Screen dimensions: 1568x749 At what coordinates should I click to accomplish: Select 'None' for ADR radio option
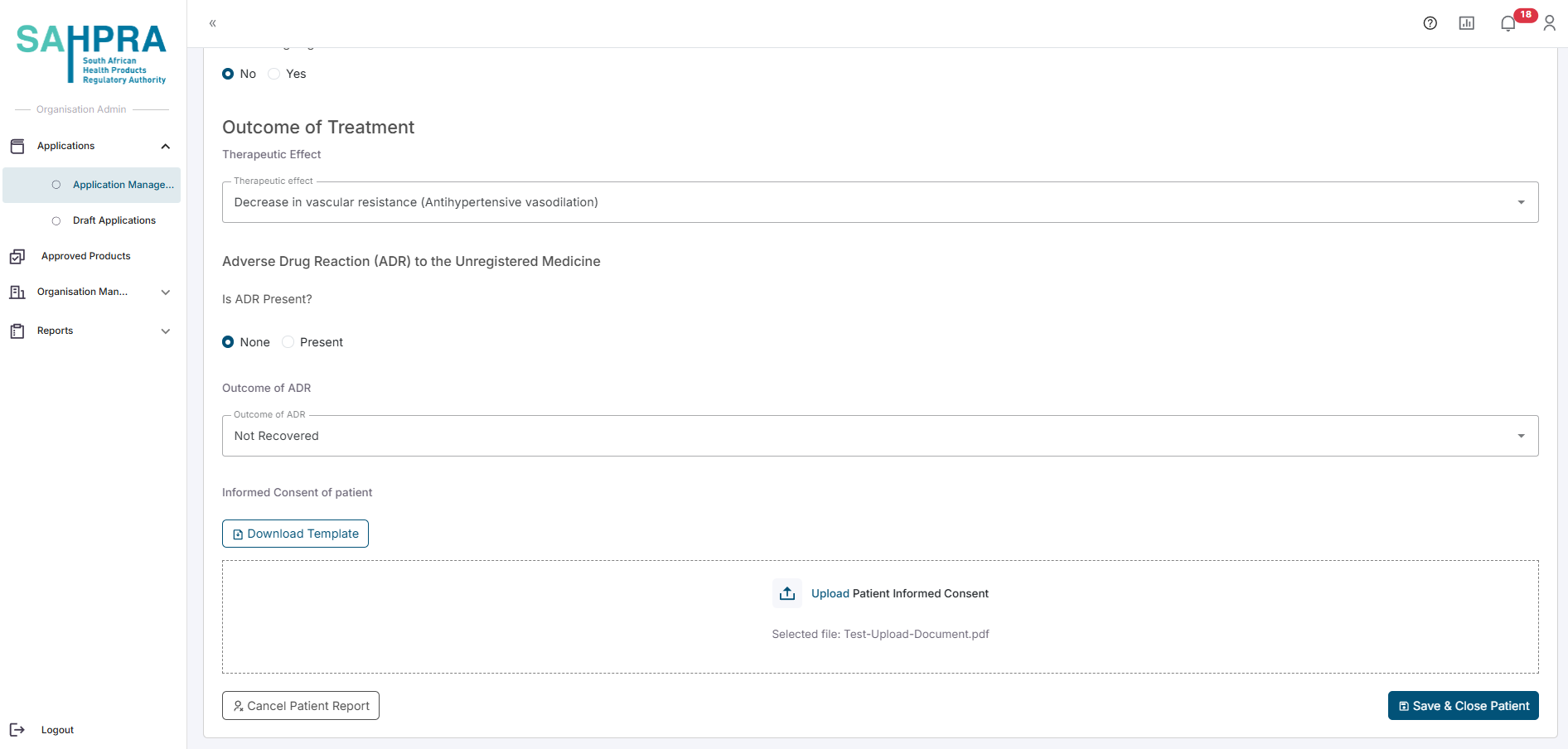point(228,342)
